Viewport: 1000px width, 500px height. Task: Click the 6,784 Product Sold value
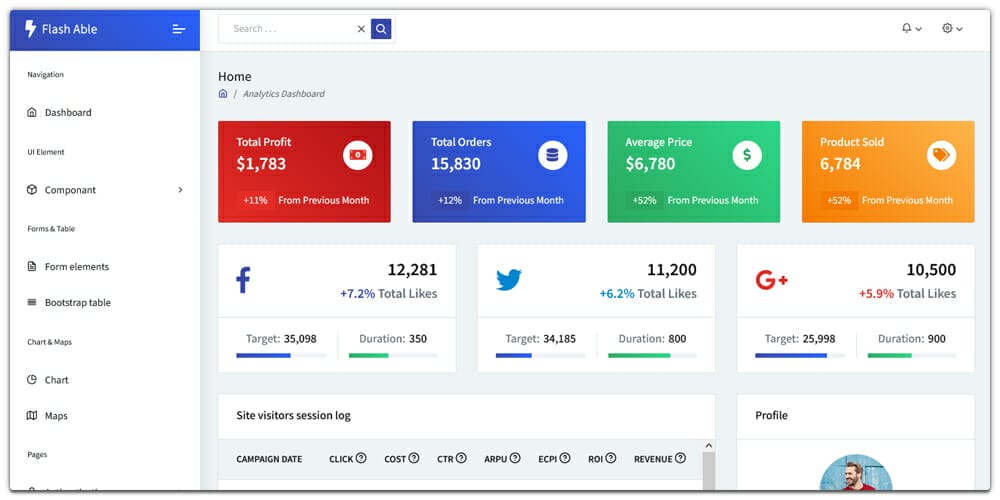[x=840, y=164]
